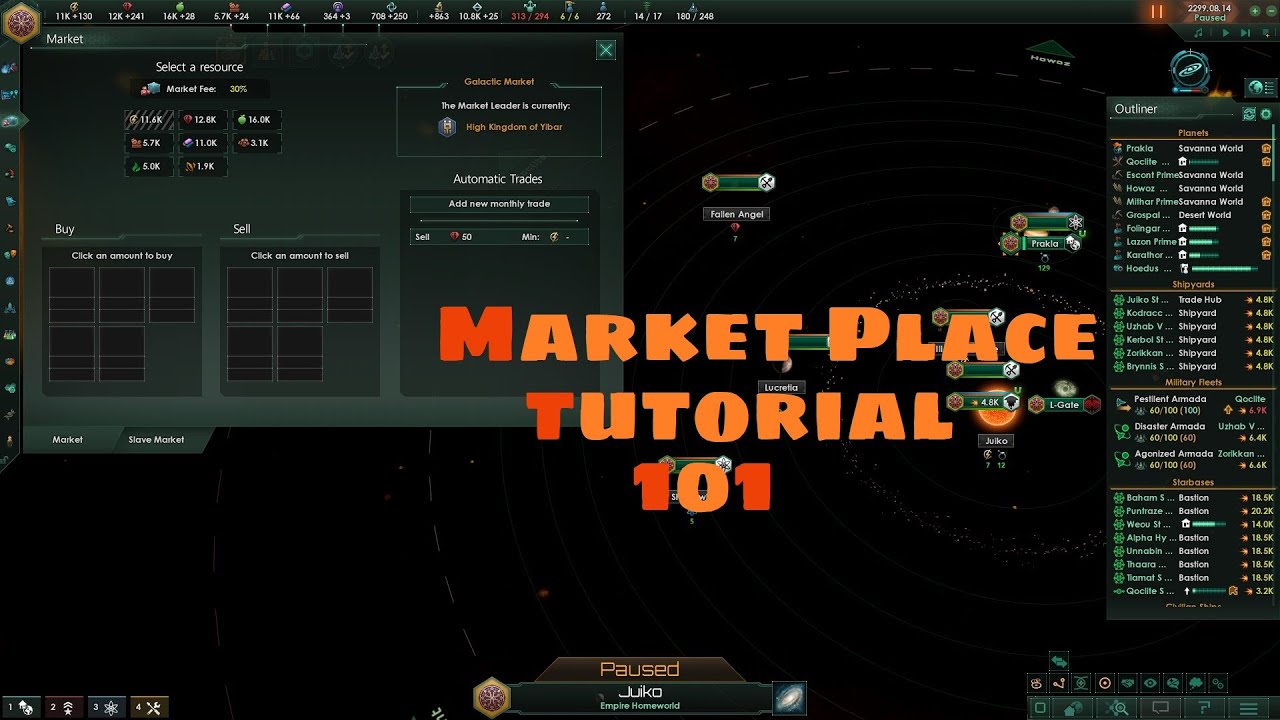Open High Kingdom of Yibar market leader
This screenshot has width=1280, height=720.
(501, 127)
